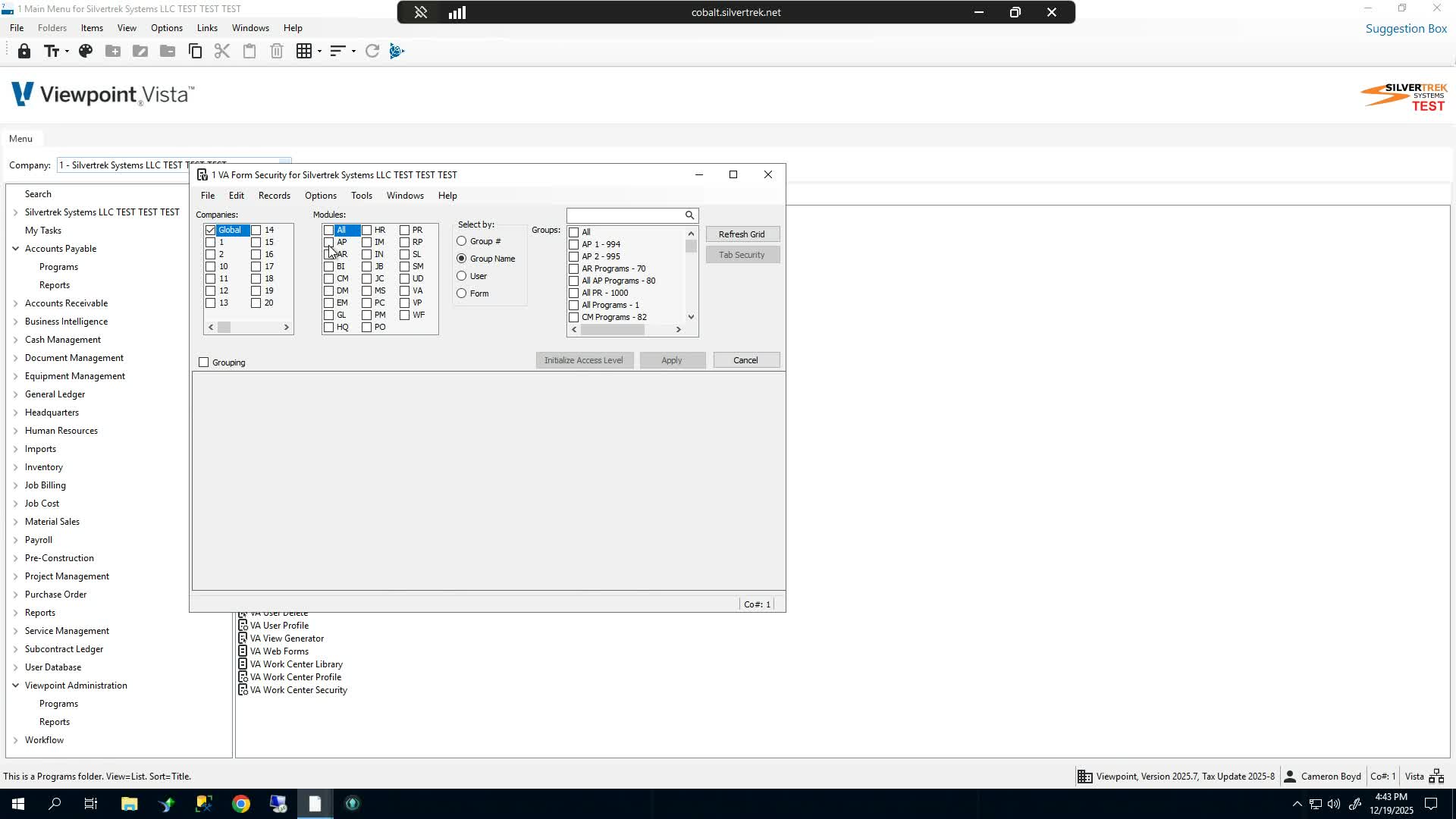Click the building icon in status bar
This screenshot has width=1456, height=819.
click(x=1085, y=777)
